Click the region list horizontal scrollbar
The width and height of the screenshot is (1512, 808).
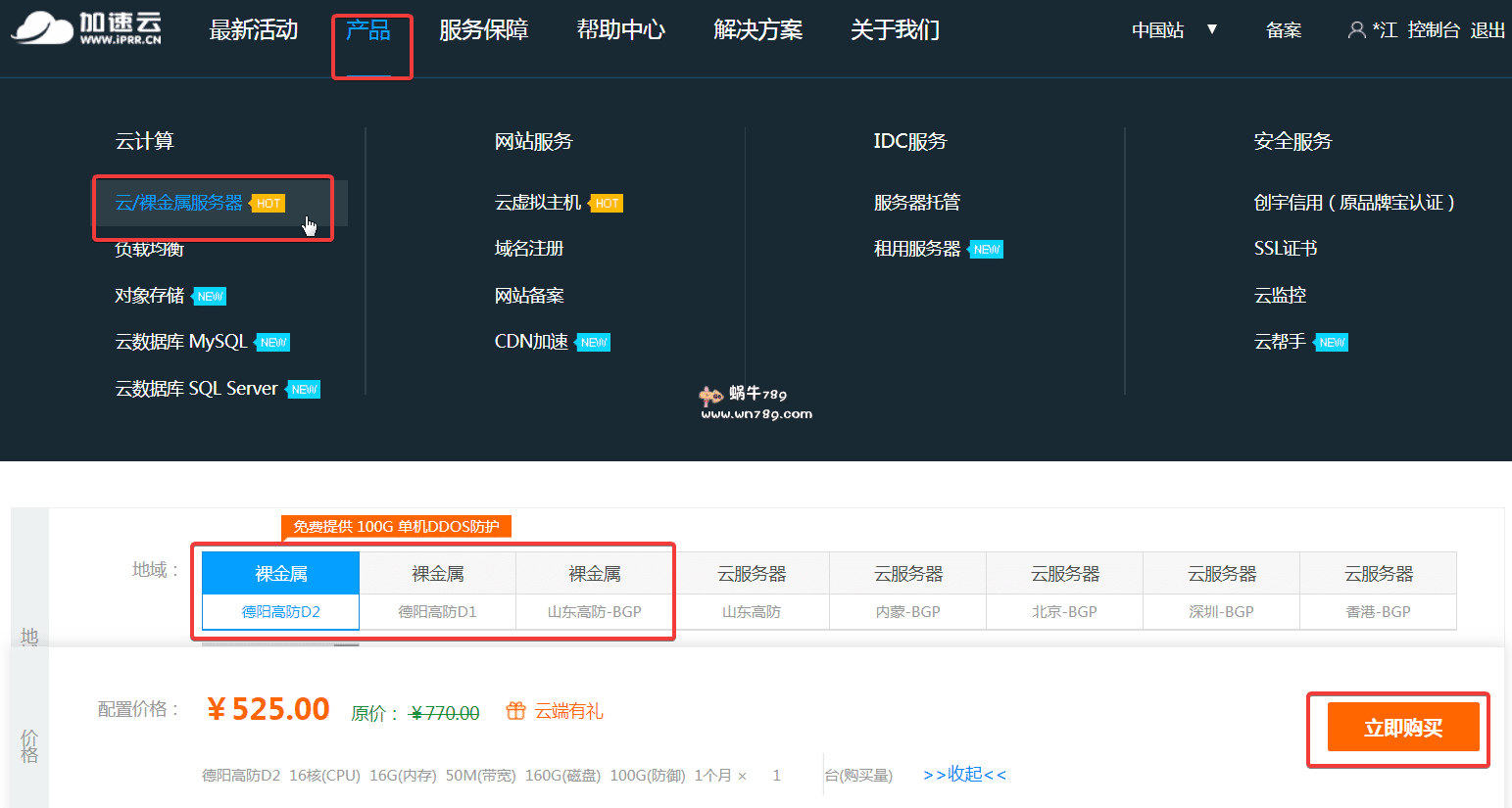pyautogui.click(x=280, y=644)
